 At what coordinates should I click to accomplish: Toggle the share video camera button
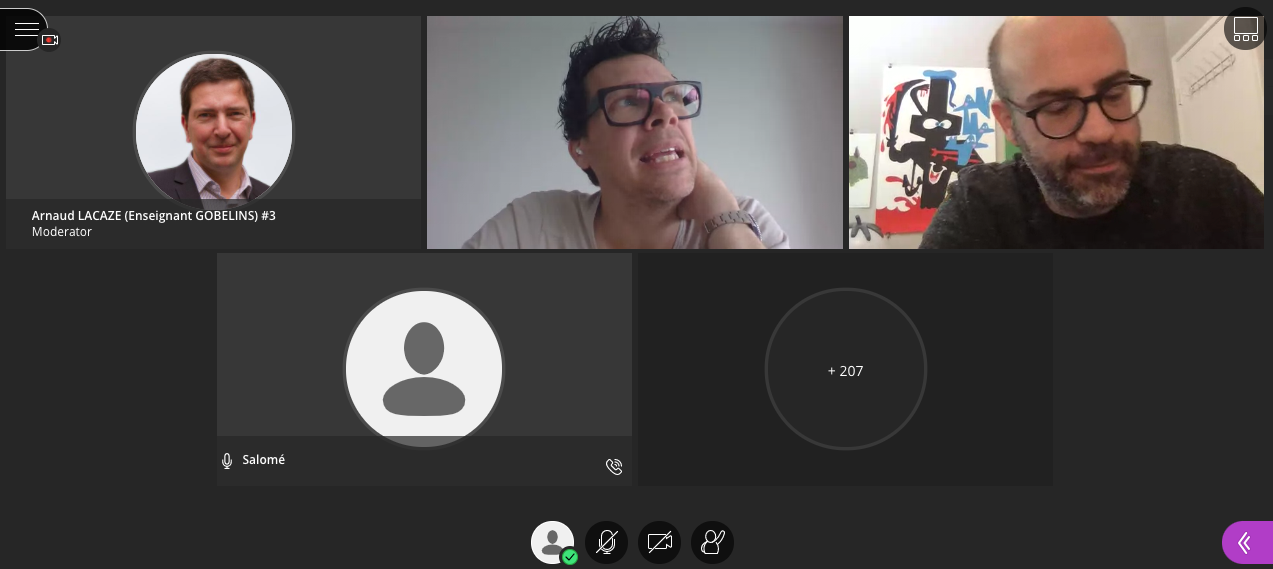coord(659,542)
